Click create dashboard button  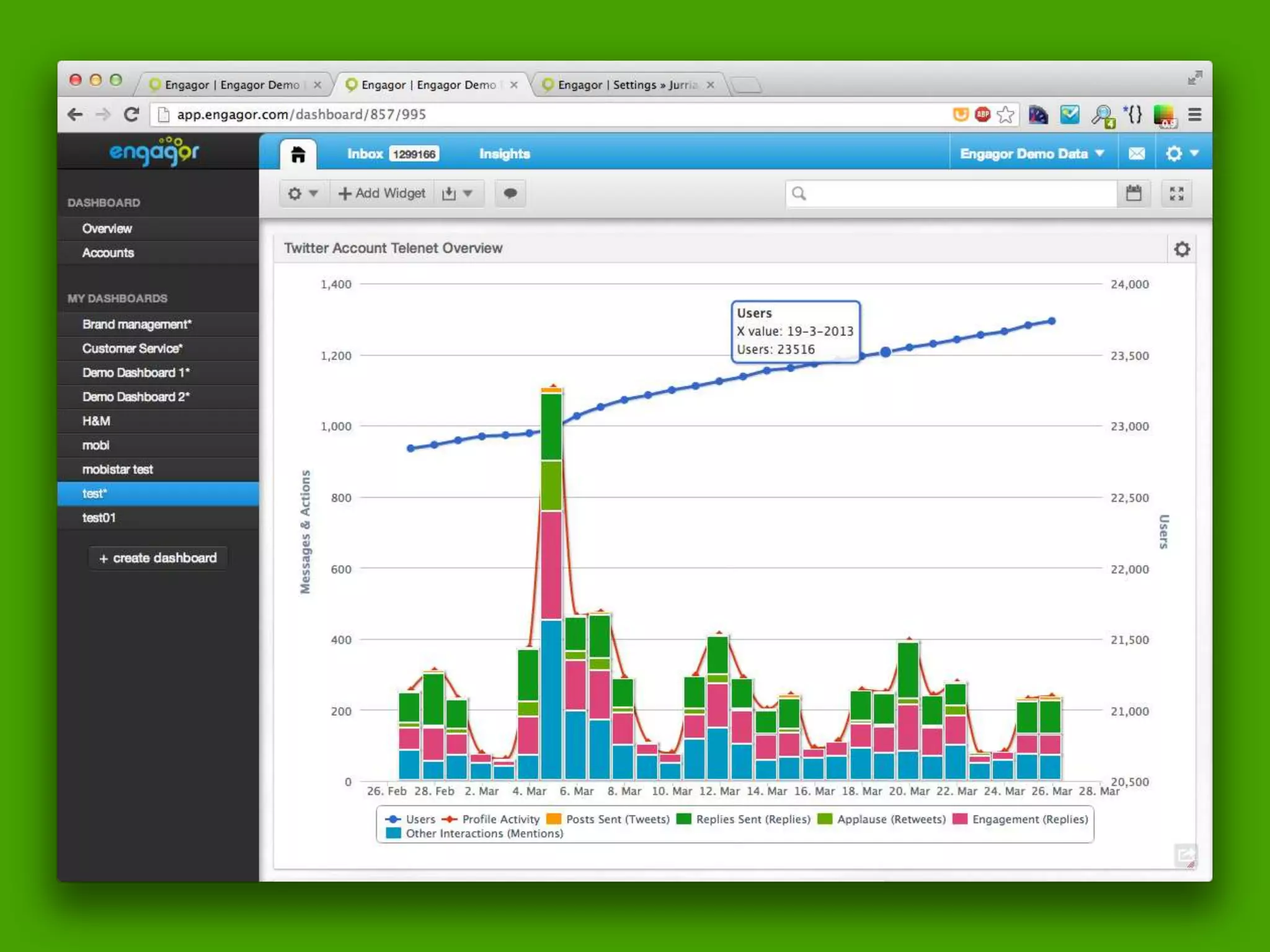[158, 558]
